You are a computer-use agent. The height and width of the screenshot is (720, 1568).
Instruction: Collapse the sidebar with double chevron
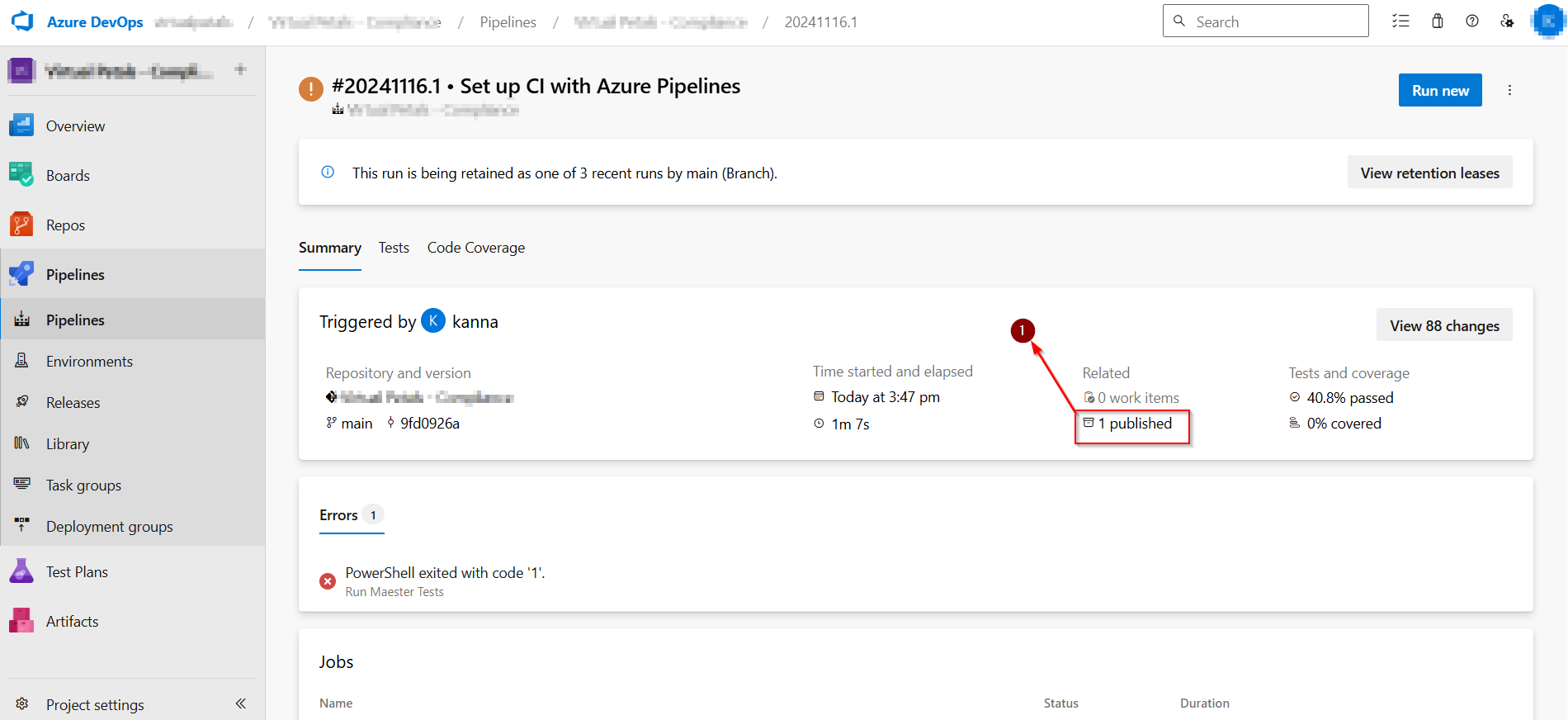coord(241,703)
